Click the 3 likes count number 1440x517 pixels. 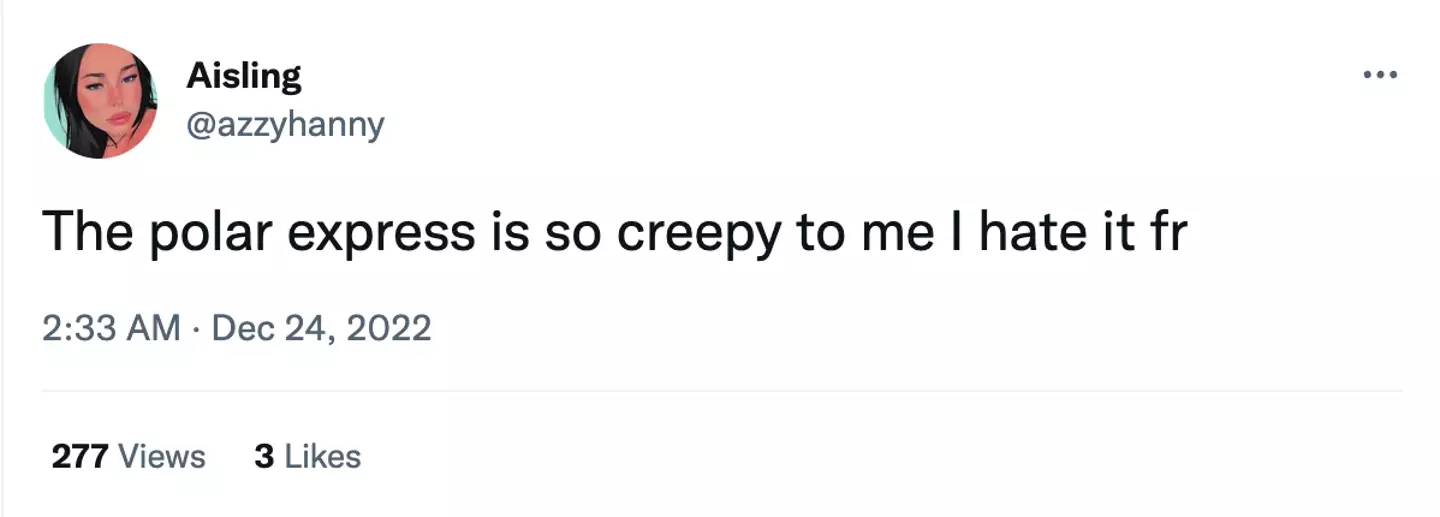tap(264, 457)
